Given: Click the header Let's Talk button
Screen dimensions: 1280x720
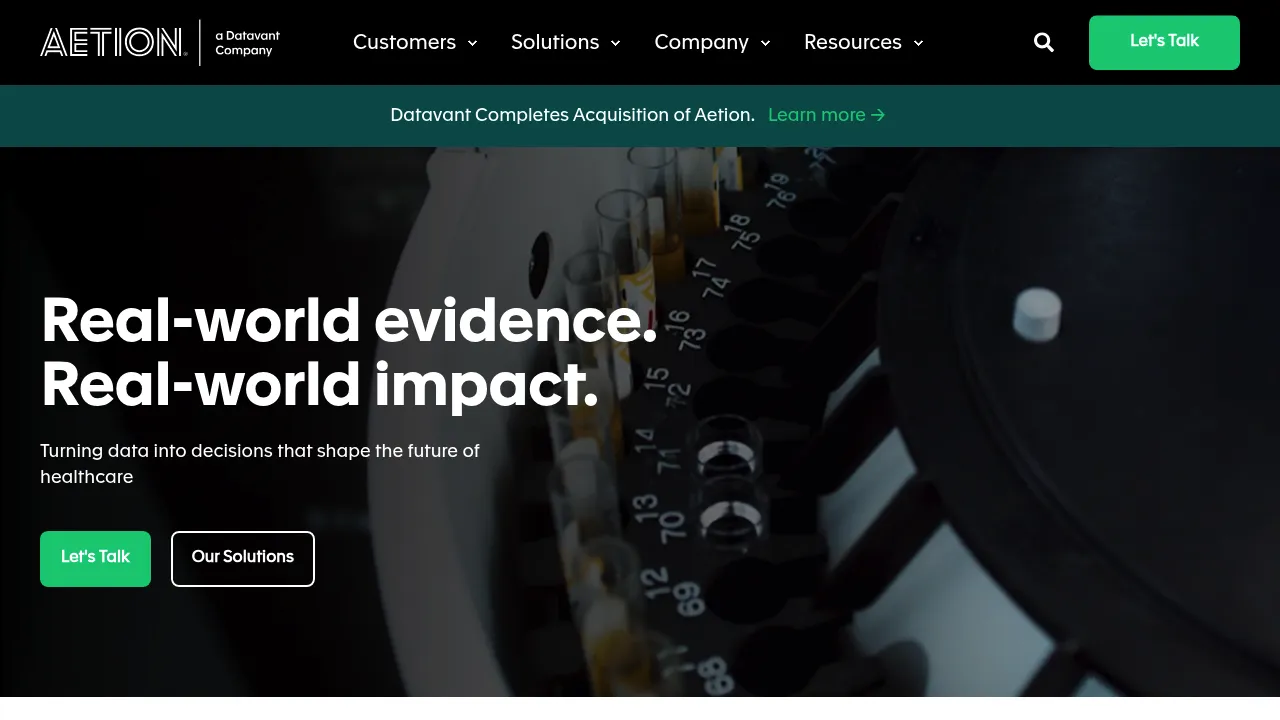Looking at the screenshot, I should [x=1164, y=42].
